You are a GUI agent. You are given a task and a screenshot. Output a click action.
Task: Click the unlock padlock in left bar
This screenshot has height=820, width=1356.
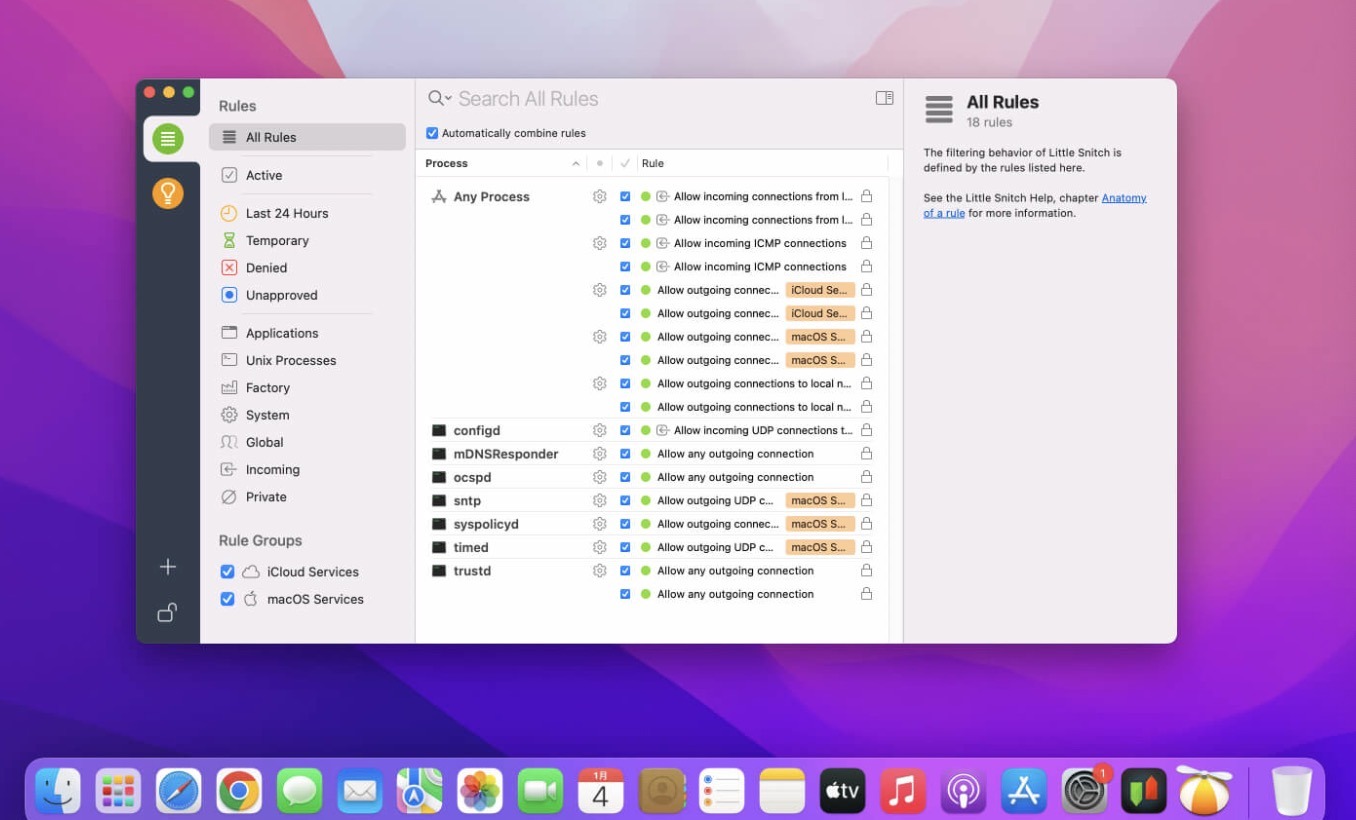[x=167, y=612]
